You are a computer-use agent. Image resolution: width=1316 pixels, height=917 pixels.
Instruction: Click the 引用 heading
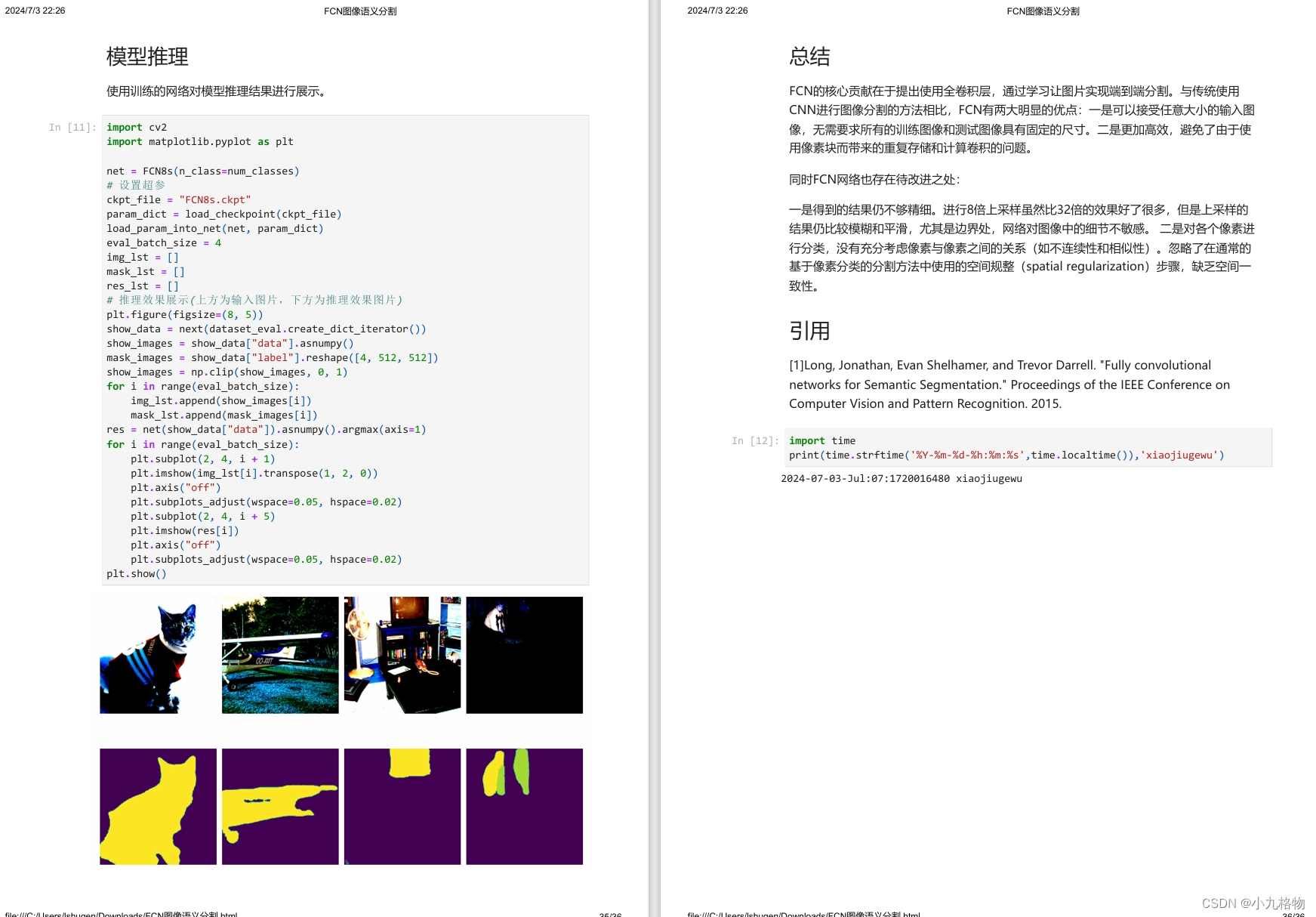click(809, 331)
